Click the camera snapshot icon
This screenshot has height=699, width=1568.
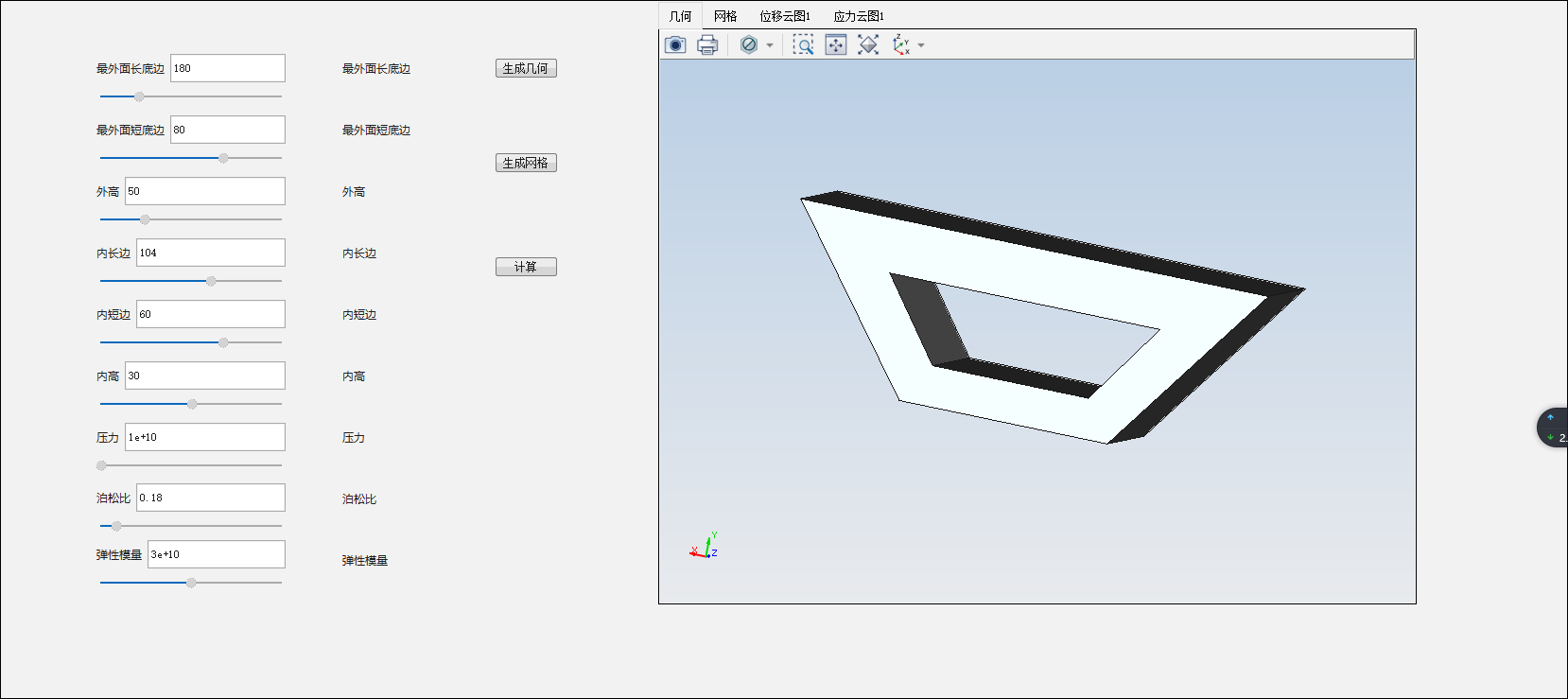coord(675,44)
